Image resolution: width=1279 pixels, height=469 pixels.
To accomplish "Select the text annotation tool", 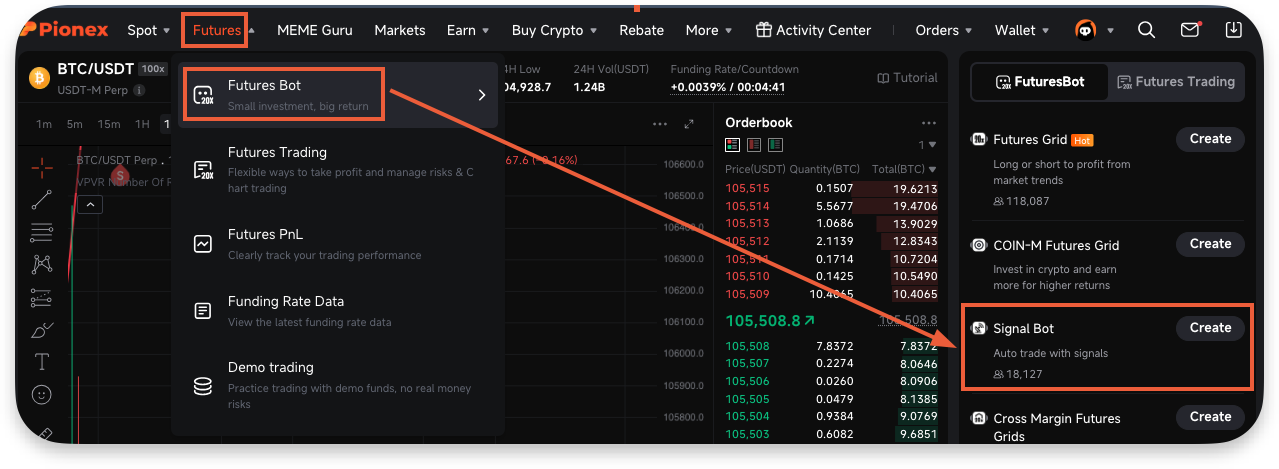I will tap(42, 361).
